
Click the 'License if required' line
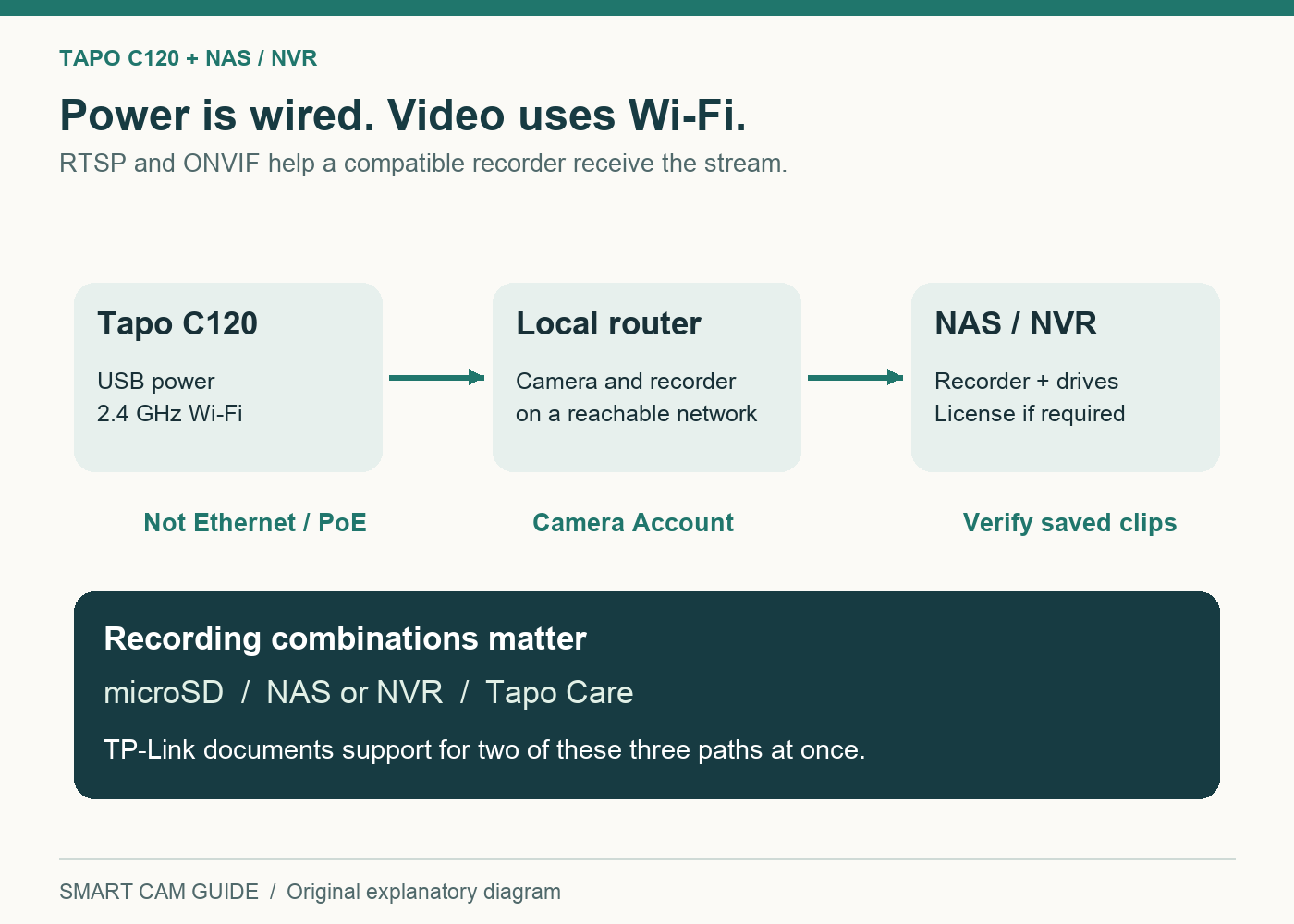tap(1030, 414)
